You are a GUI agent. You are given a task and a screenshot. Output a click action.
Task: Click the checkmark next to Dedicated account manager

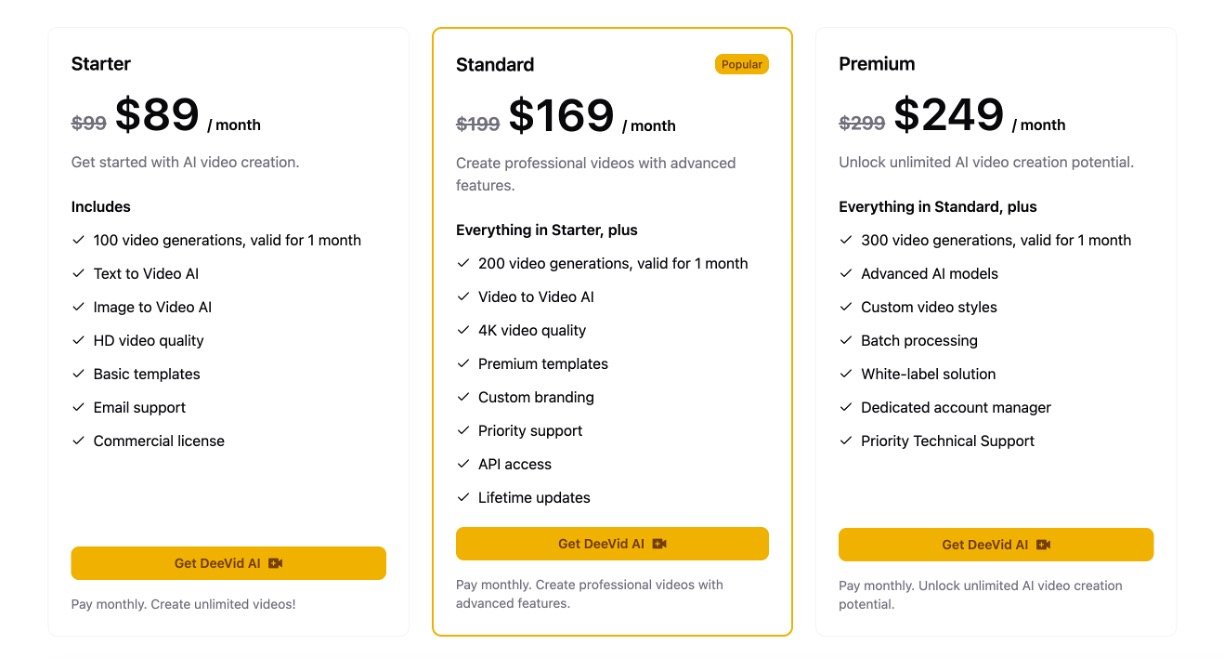coord(846,407)
